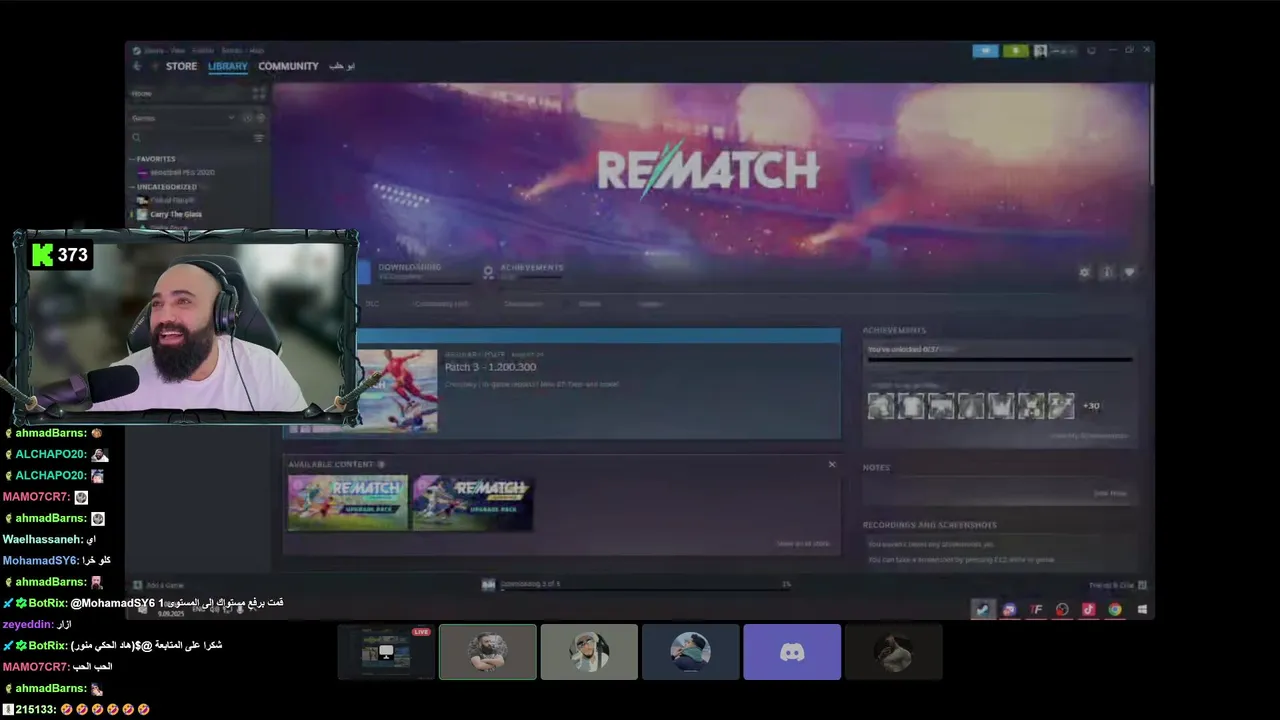The image size is (1280, 720).
Task: Create a new note in NOTES panel
Action: click(1110, 493)
